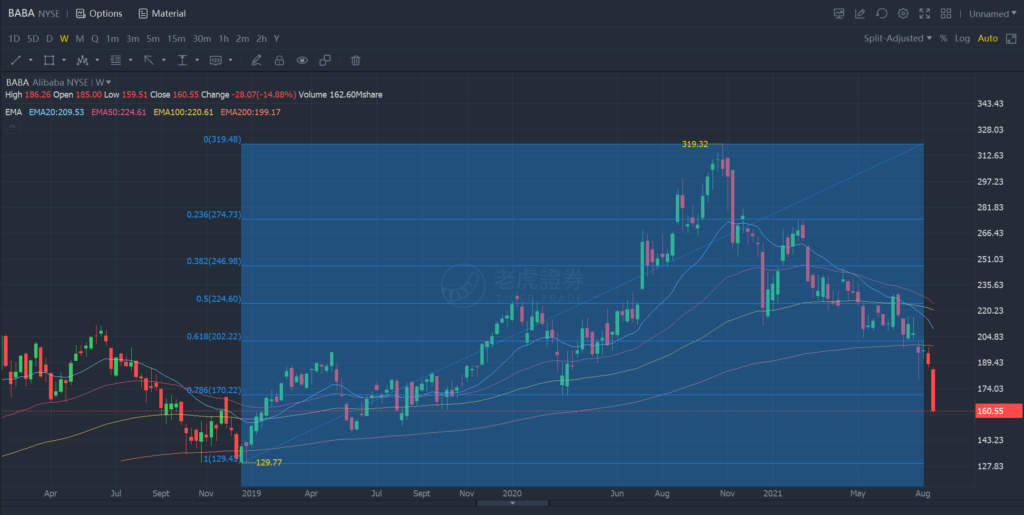Click the fullscreen arrows icon
Viewport: 1024px width, 515px height.
(x=924, y=13)
